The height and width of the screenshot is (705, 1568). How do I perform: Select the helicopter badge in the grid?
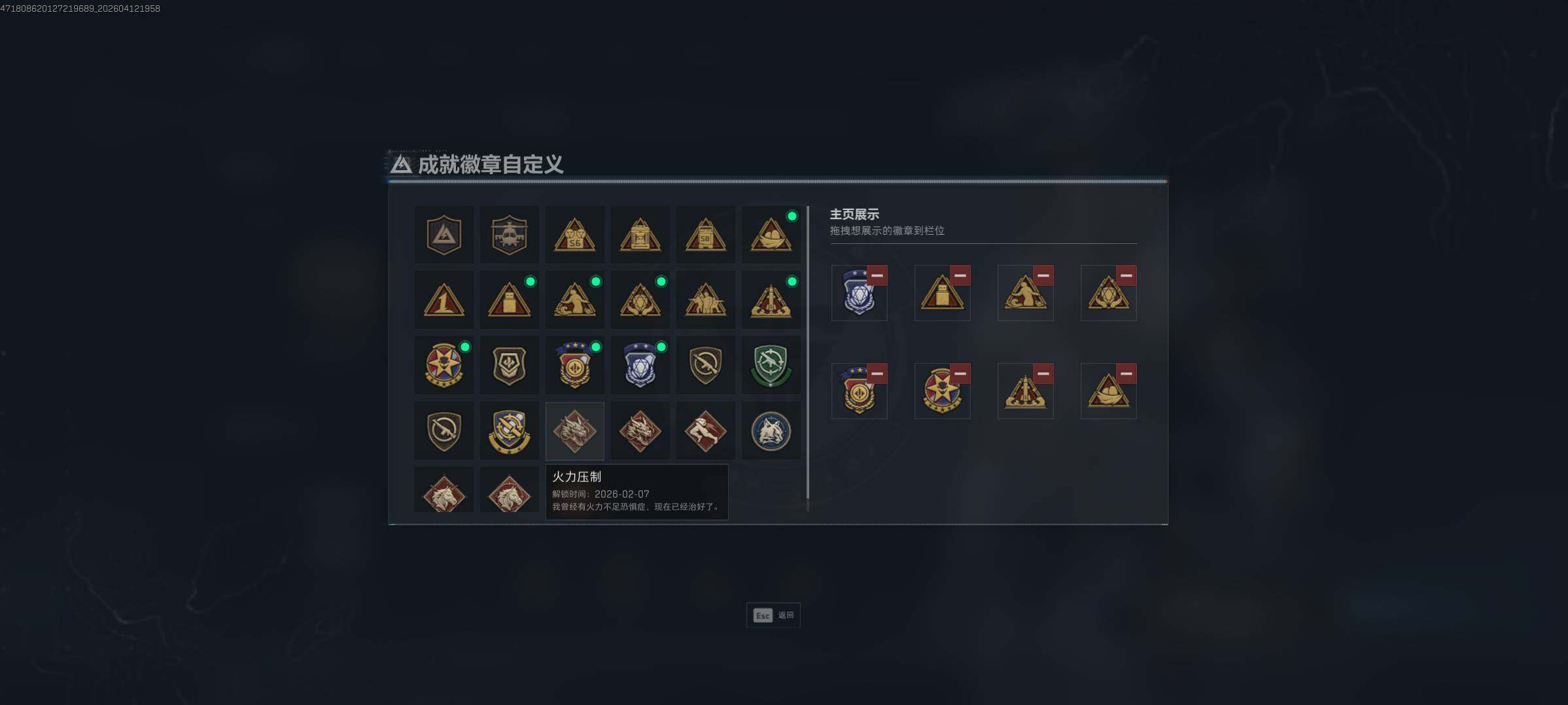509,235
